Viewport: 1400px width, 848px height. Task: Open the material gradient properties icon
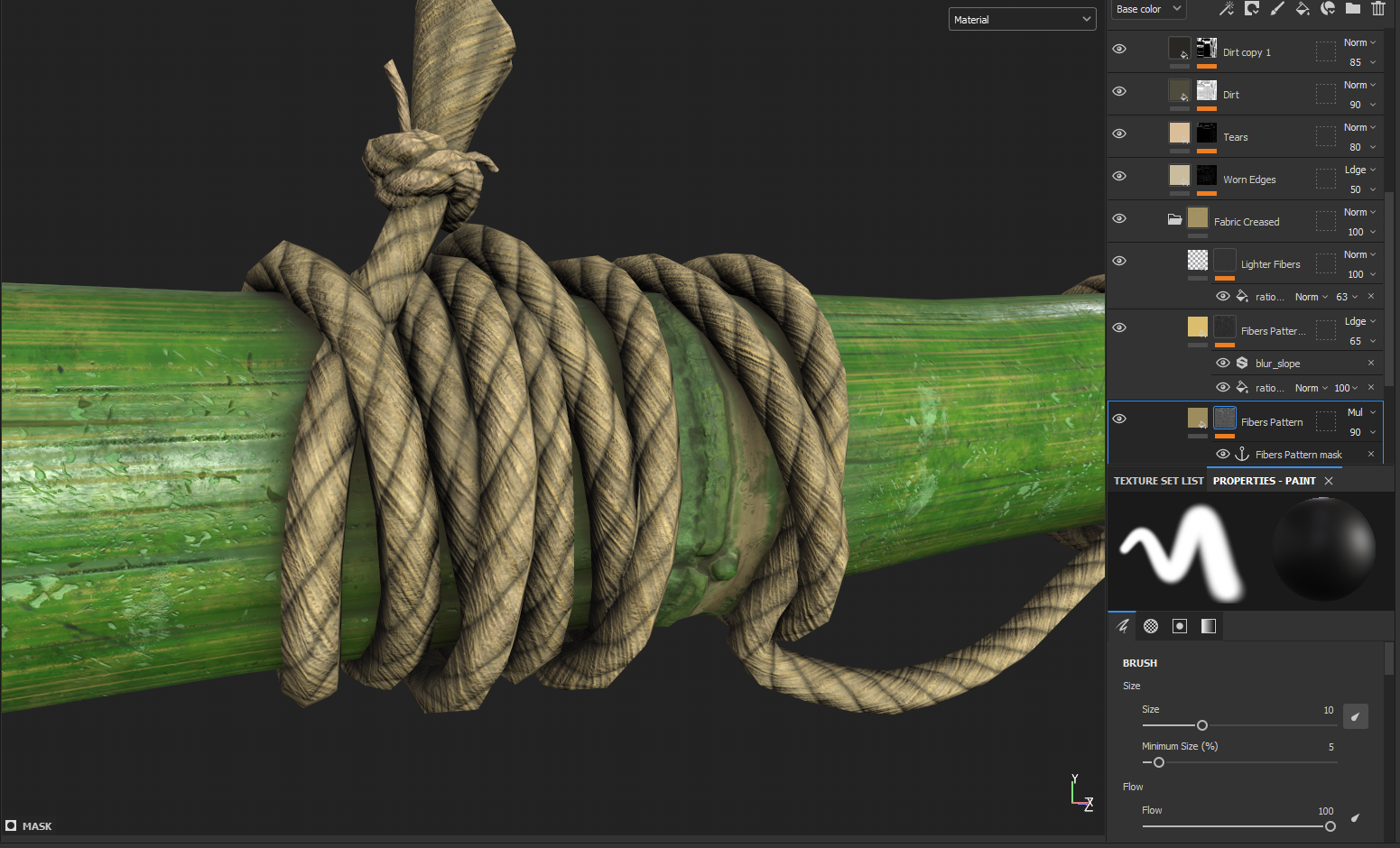(x=1209, y=626)
